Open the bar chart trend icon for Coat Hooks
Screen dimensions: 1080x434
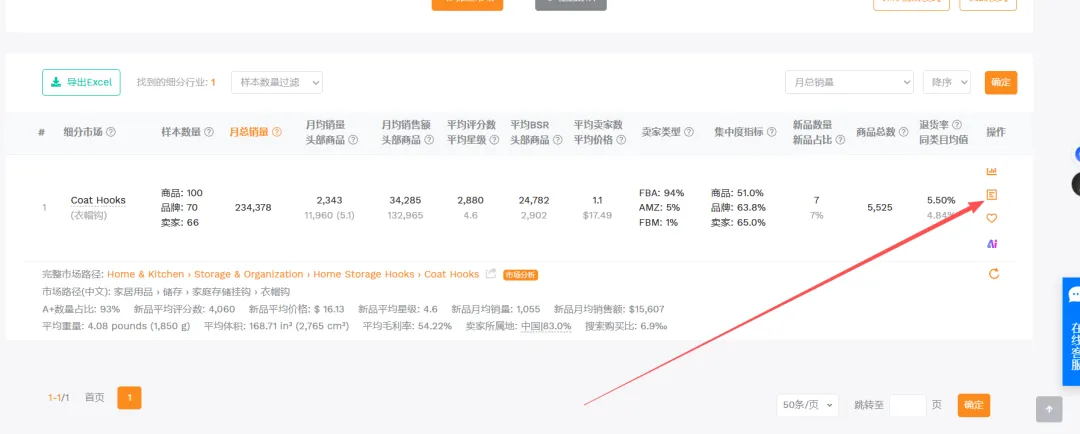992,172
